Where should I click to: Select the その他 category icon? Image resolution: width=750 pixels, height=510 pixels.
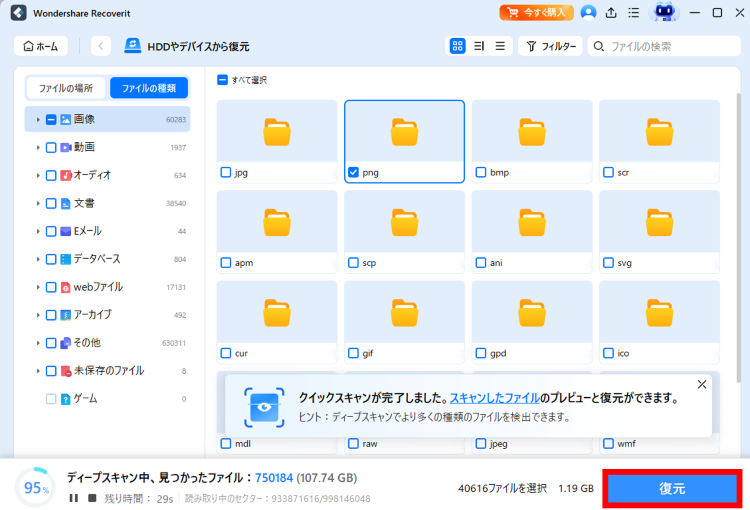click(x=66, y=343)
